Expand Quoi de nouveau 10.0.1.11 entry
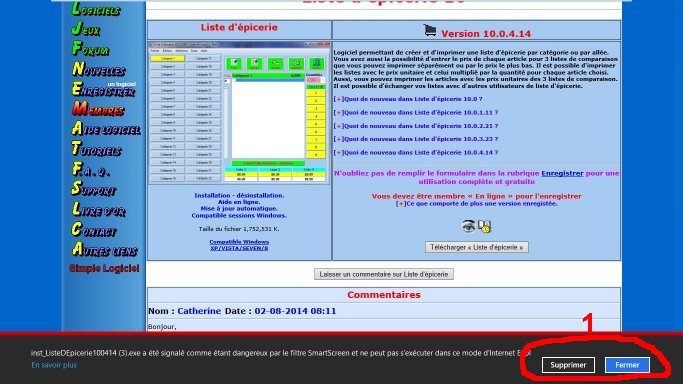 pos(416,113)
